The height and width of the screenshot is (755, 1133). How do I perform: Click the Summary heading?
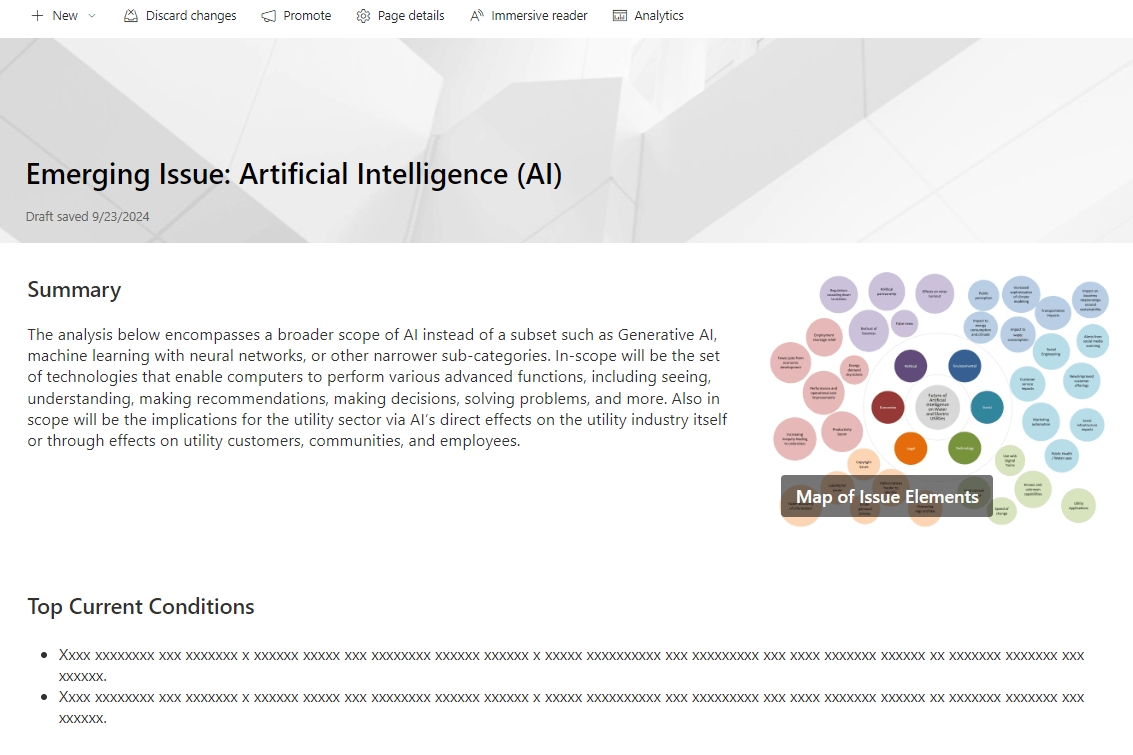click(x=74, y=290)
